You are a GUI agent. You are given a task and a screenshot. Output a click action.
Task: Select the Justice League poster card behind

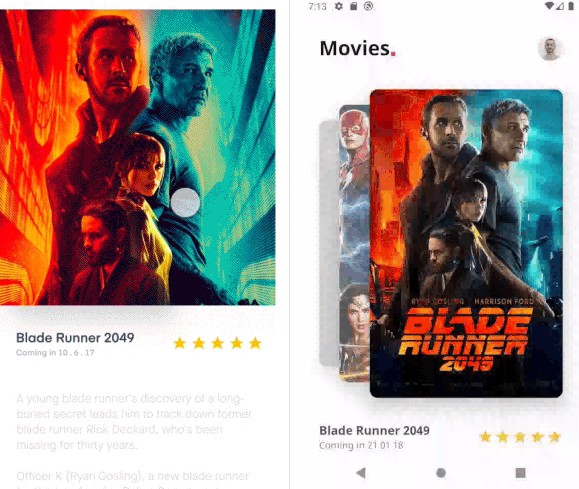(x=354, y=243)
